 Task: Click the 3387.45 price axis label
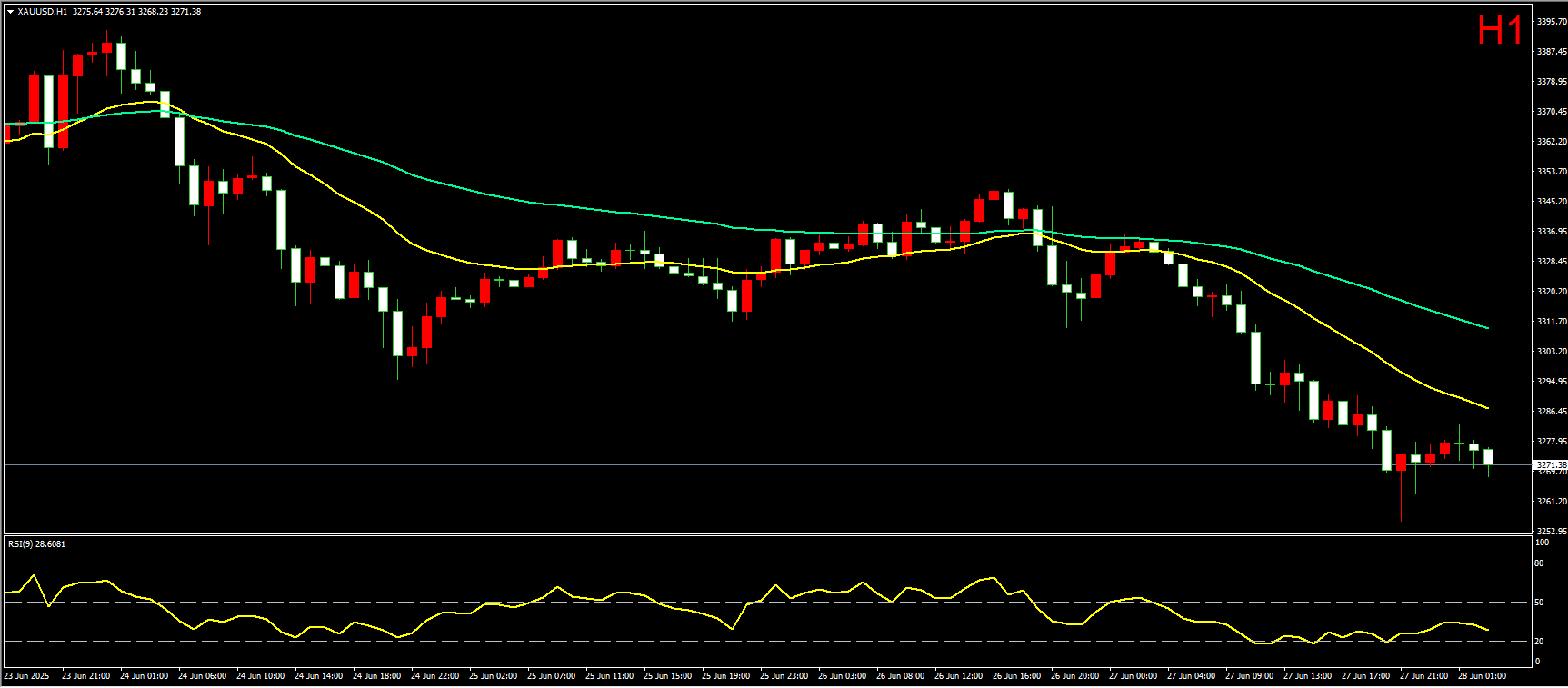pyautogui.click(x=1552, y=51)
